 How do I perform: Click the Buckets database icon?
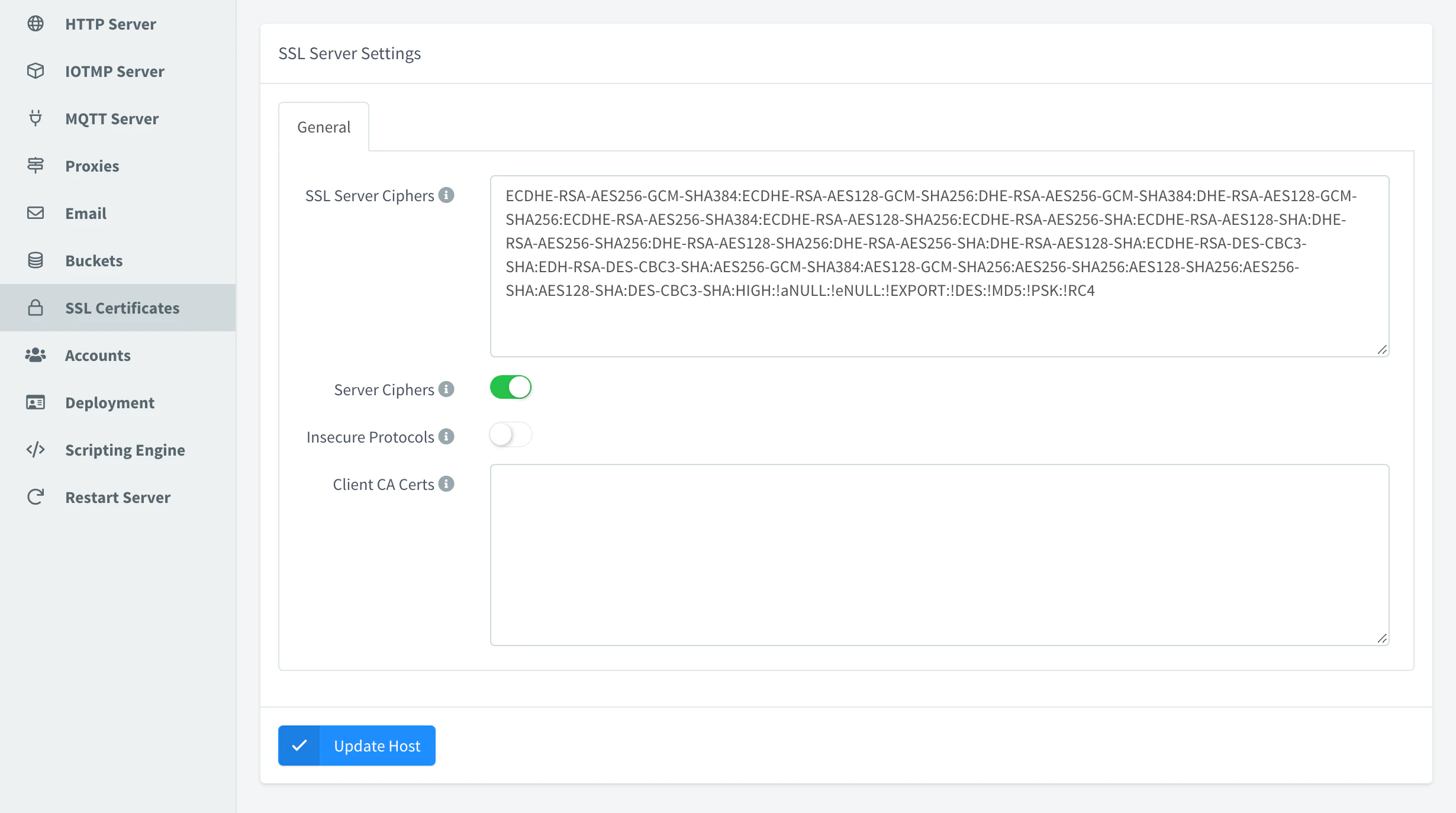(36, 260)
